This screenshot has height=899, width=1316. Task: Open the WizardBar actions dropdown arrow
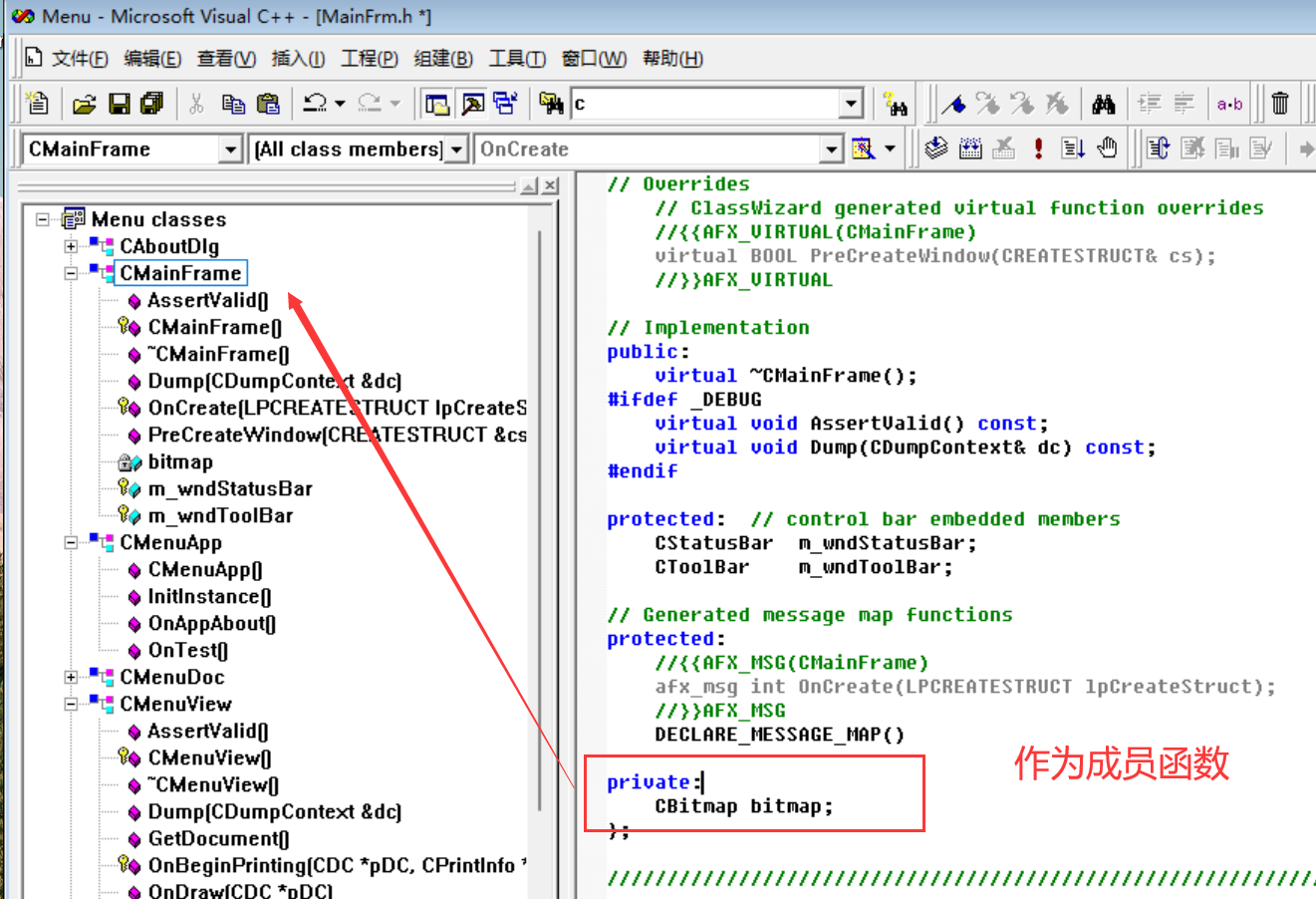890,149
